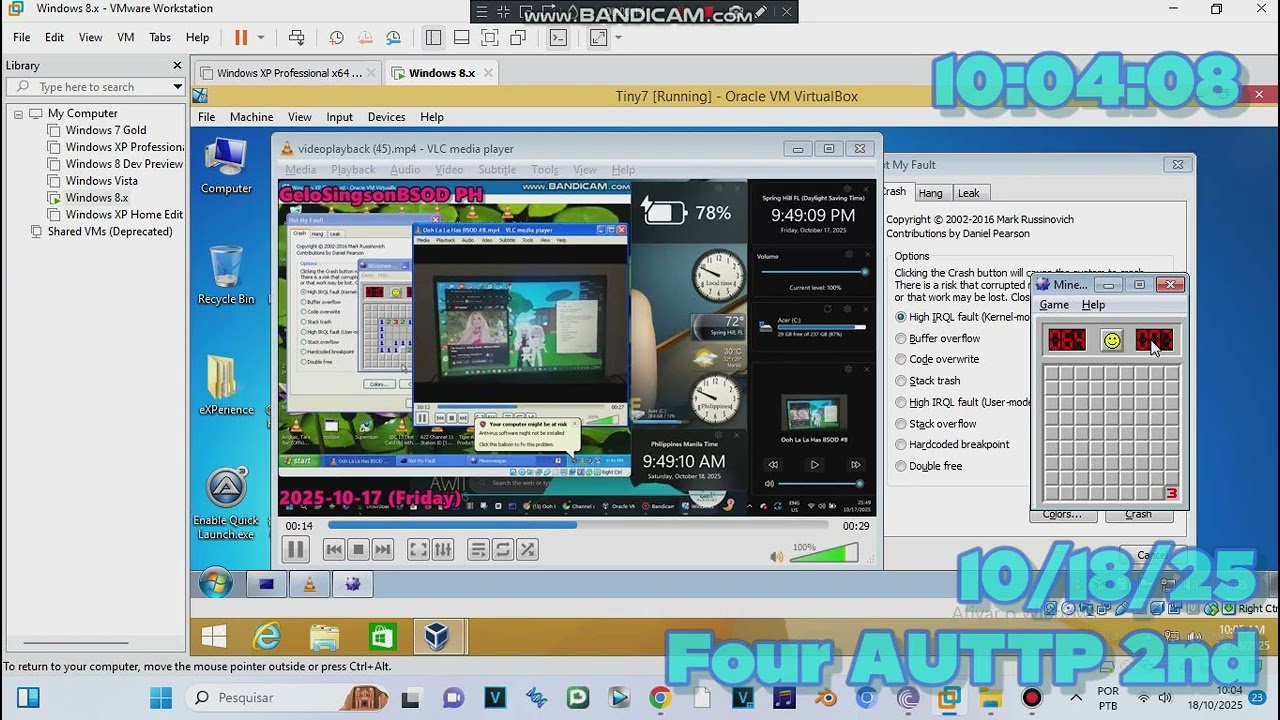Open VLC Playback menu
The image size is (1280, 720).
coord(353,170)
